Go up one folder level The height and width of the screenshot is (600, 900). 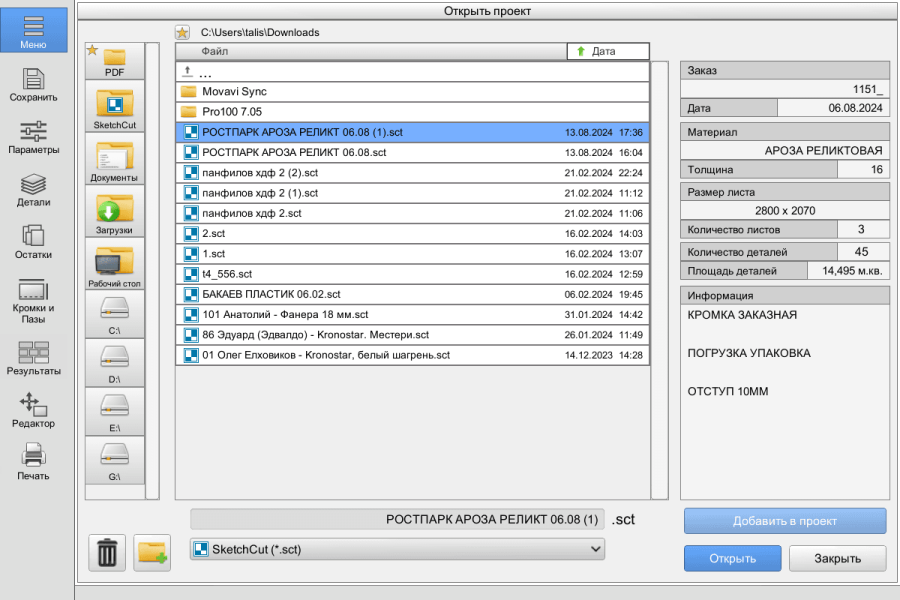pos(413,72)
